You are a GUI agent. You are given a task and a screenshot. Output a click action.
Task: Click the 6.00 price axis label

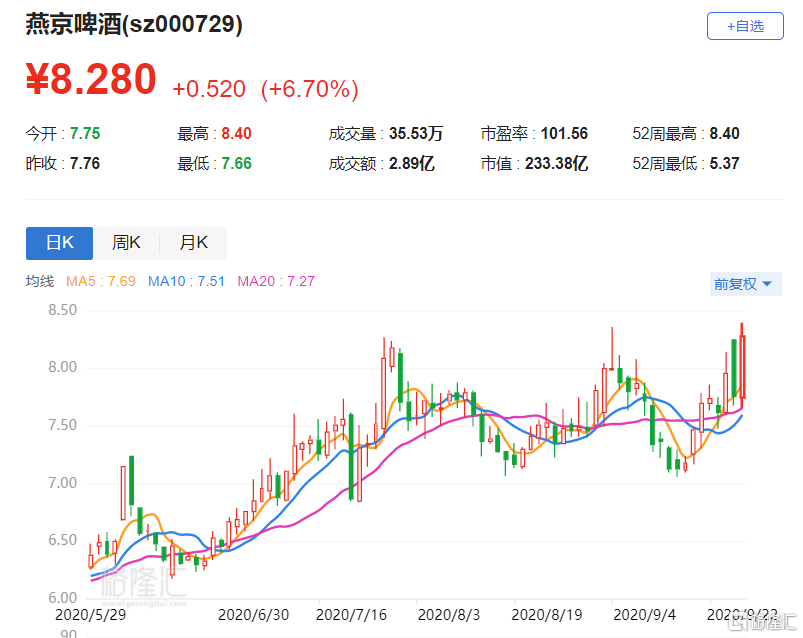point(62,598)
